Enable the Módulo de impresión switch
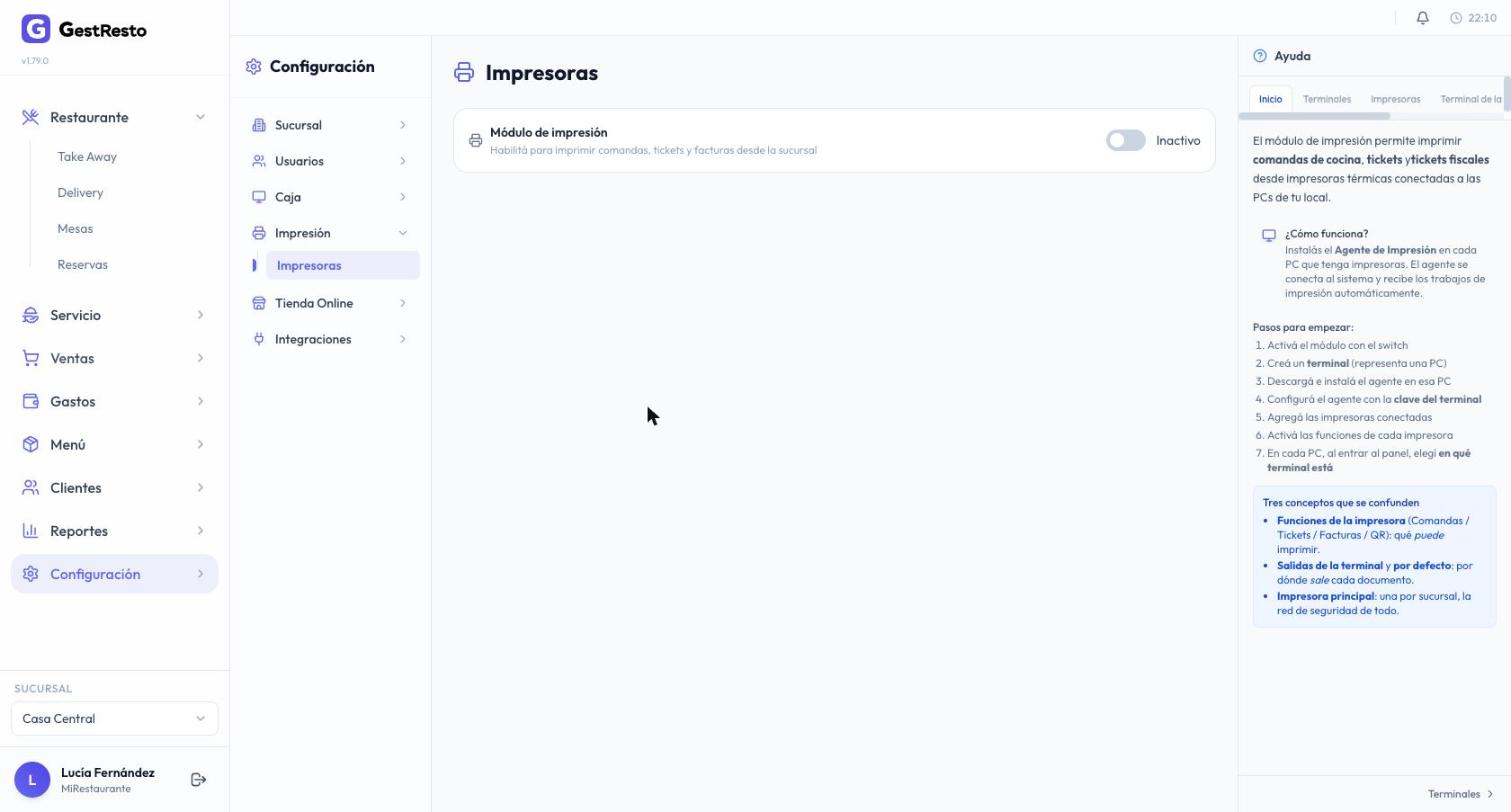Screen dimensions: 1511x812 pyautogui.click(x=1125, y=141)
